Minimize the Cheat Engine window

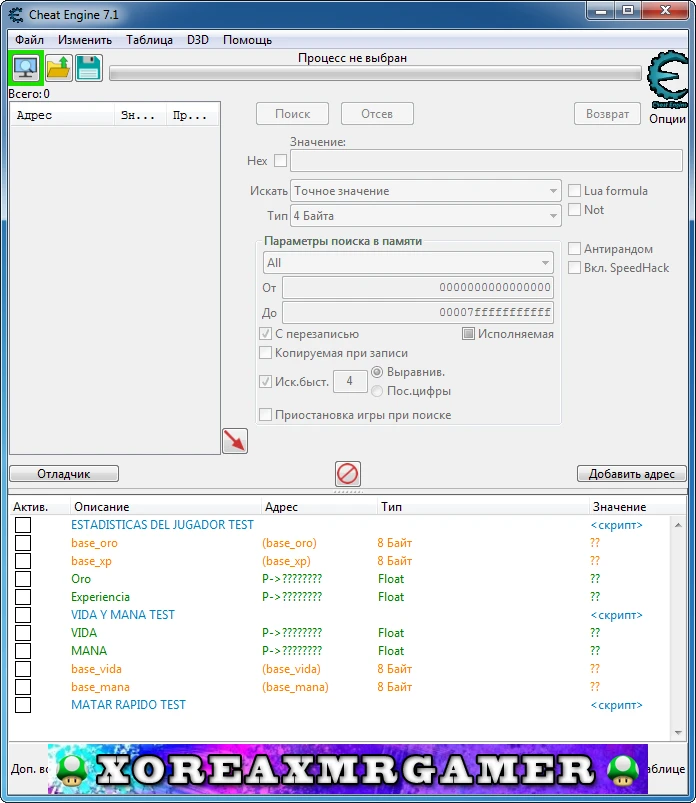(601, 11)
